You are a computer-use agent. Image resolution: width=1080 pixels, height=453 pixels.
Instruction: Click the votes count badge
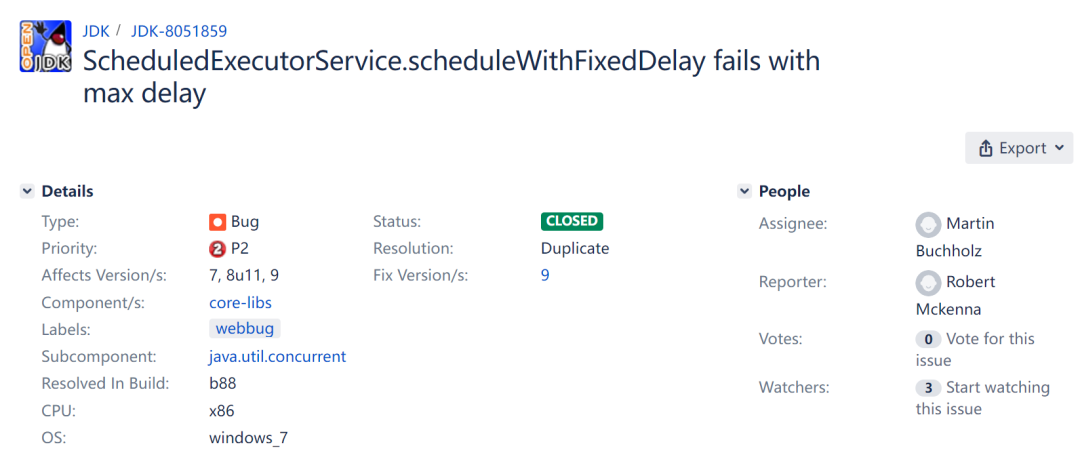pos(928,339)
